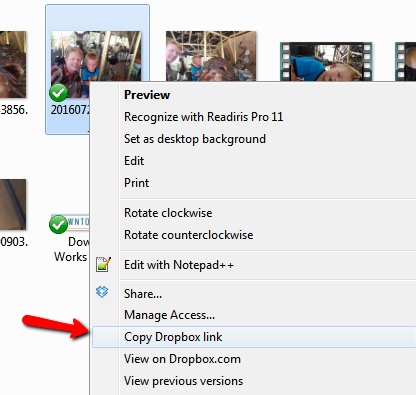Select the selfie photo thumbnail with checkmark

[x=96, y=63]
